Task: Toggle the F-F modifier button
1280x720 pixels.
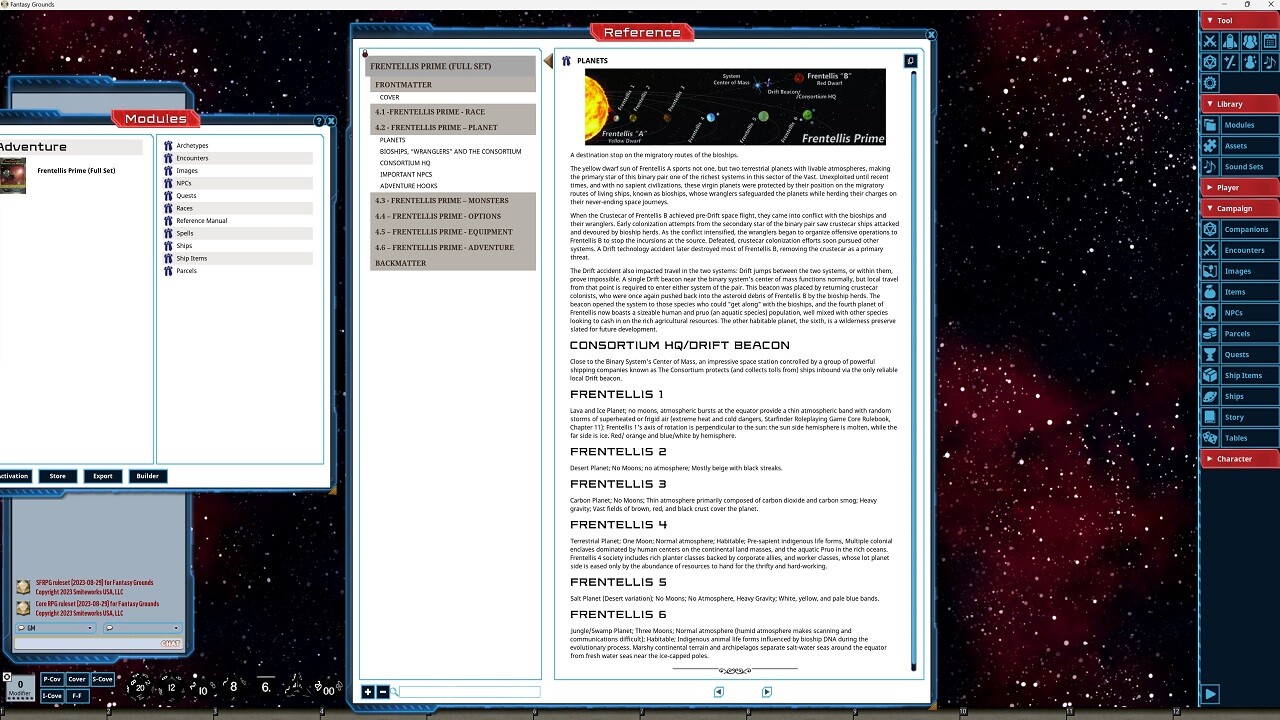Action: (77, 695)
